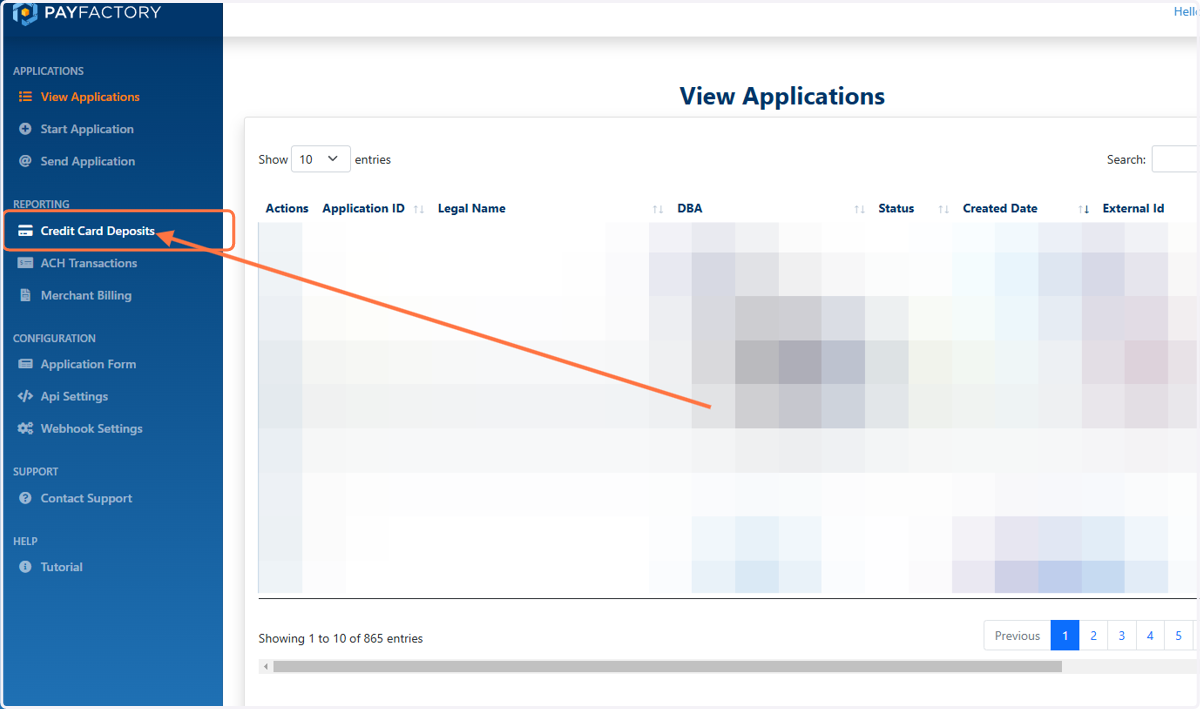
Task: Click the Merchant Billing document icon
Action: click(25, 295)
